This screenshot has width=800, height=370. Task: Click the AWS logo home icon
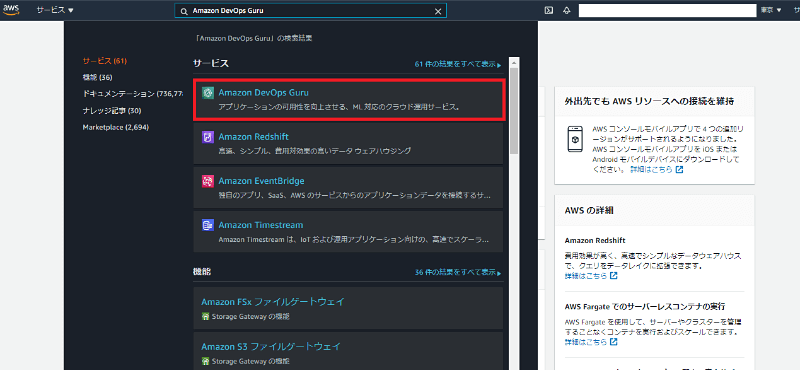tap(11, 10)
